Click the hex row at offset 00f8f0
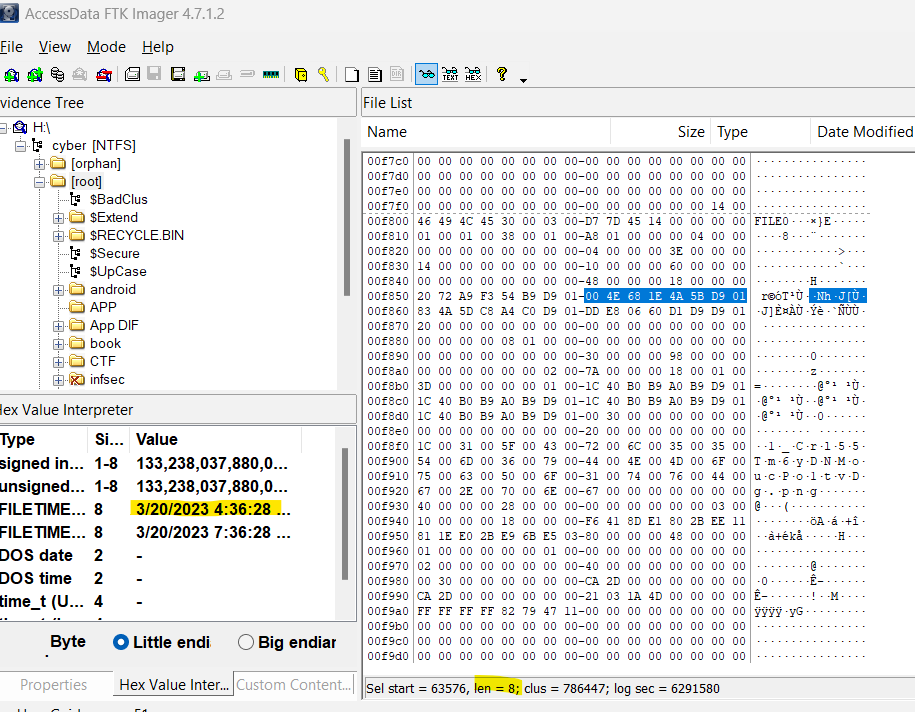915x712 pixels. pos(616,446)
